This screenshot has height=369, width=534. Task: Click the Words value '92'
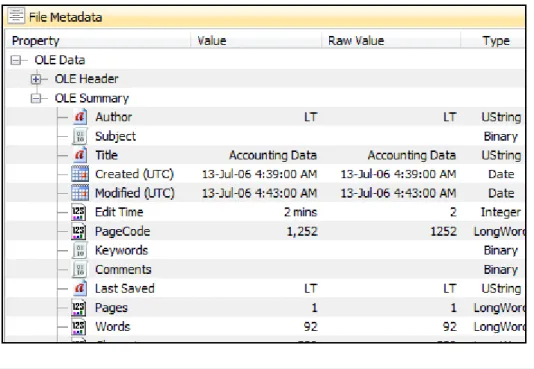click(x=311, y=327)
